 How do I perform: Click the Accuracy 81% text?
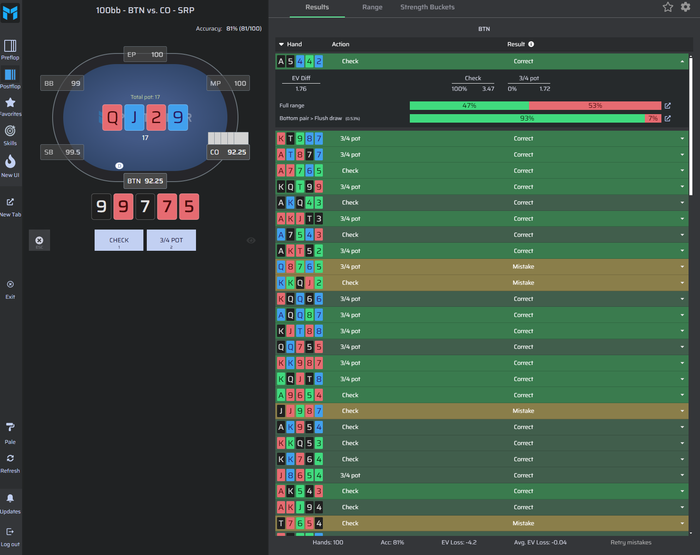[x=229, y=29]
